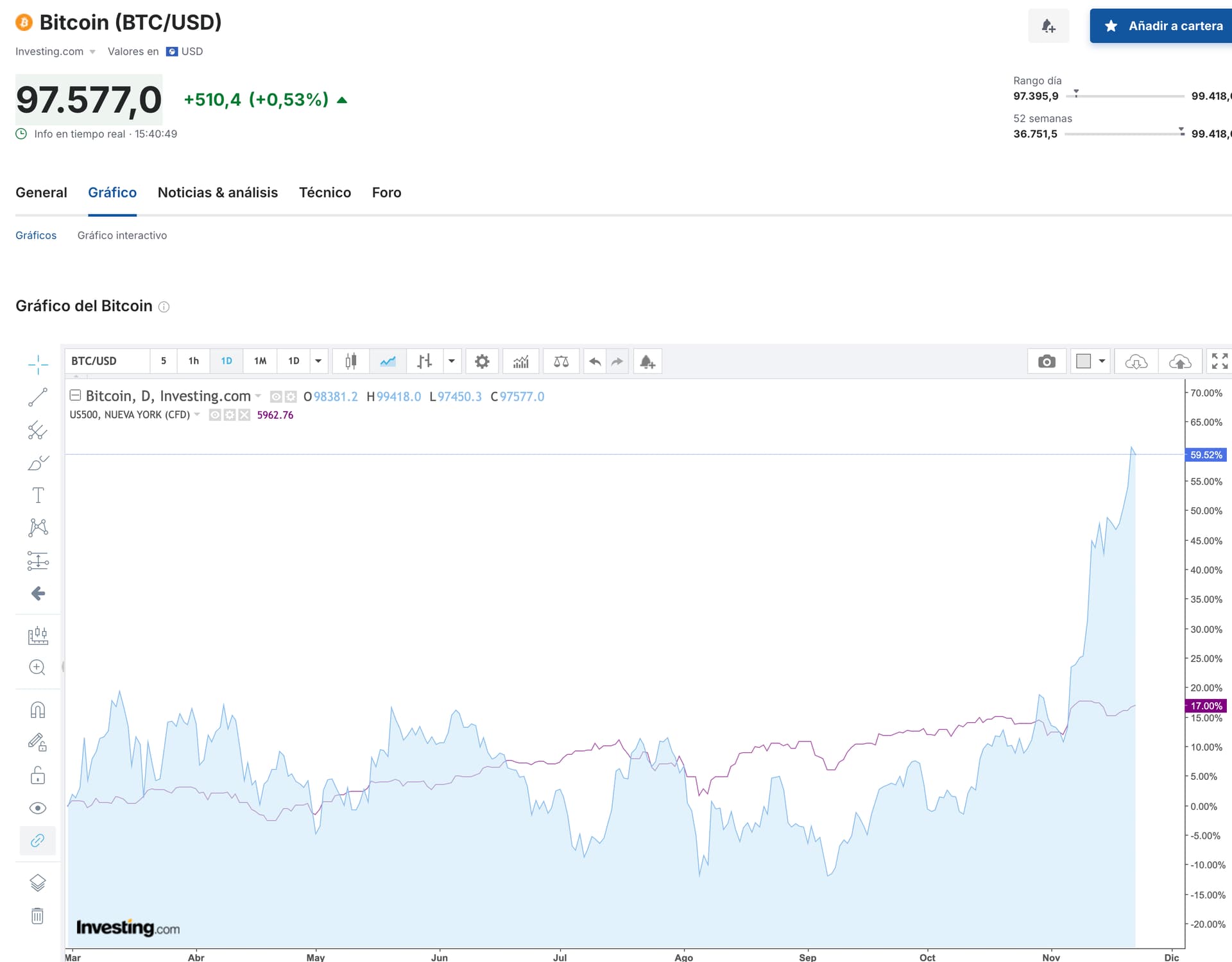Image resolution: width=1232 pixels, height=962 pixels.
Task: Expand the time interval dropdown arrow
Action: (x=318, y=361)
